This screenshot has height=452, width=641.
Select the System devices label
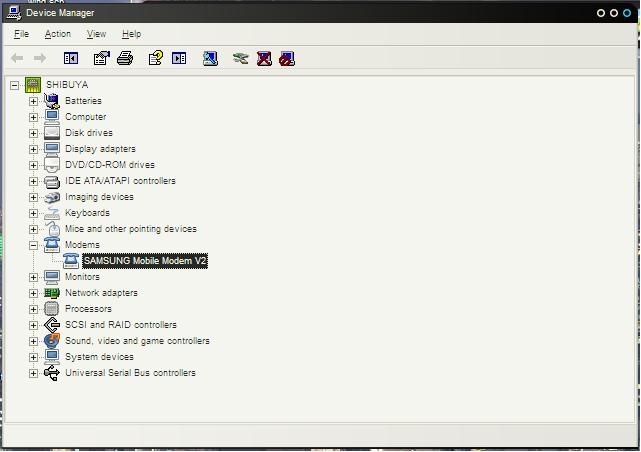tap(99, 357)
